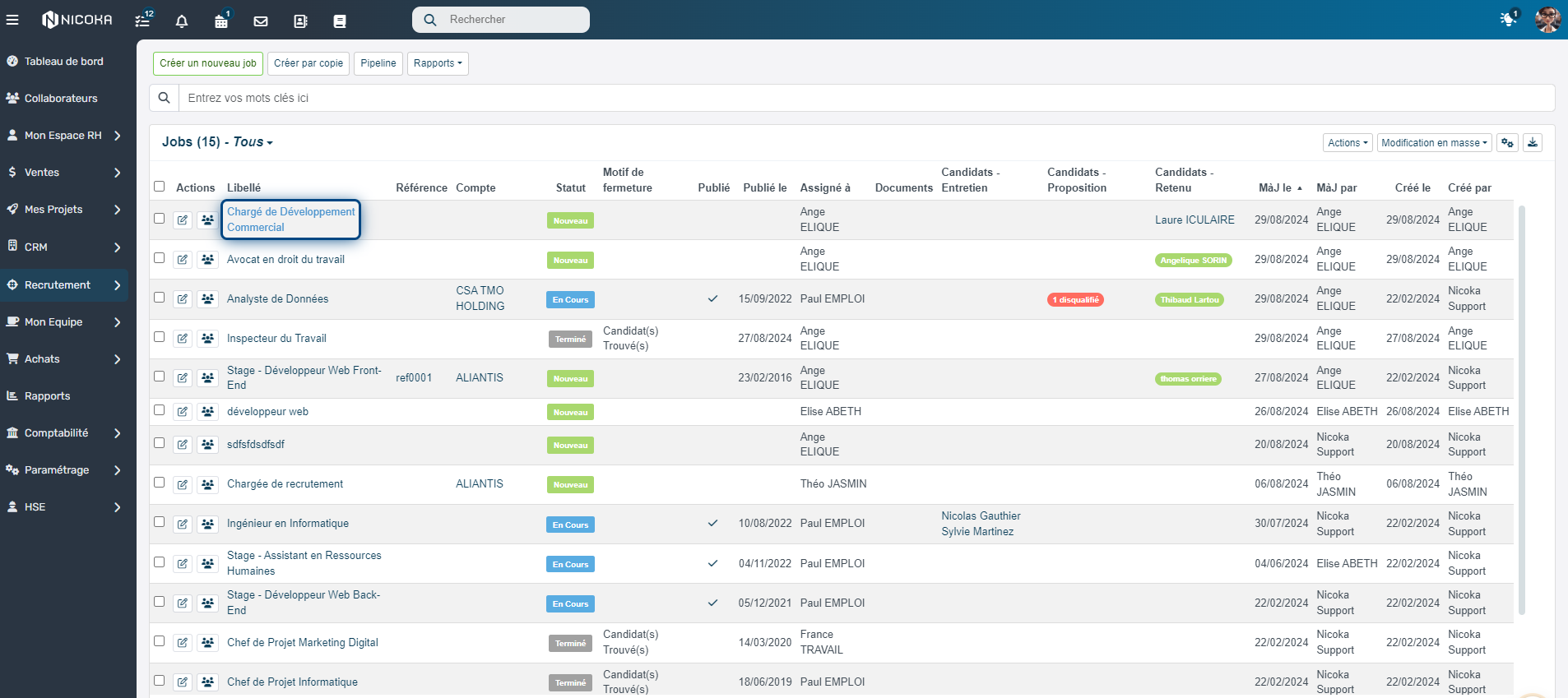The image size is (1568, 698).
Task: Open Rapports in the sidebar
Action: (64, 396)
